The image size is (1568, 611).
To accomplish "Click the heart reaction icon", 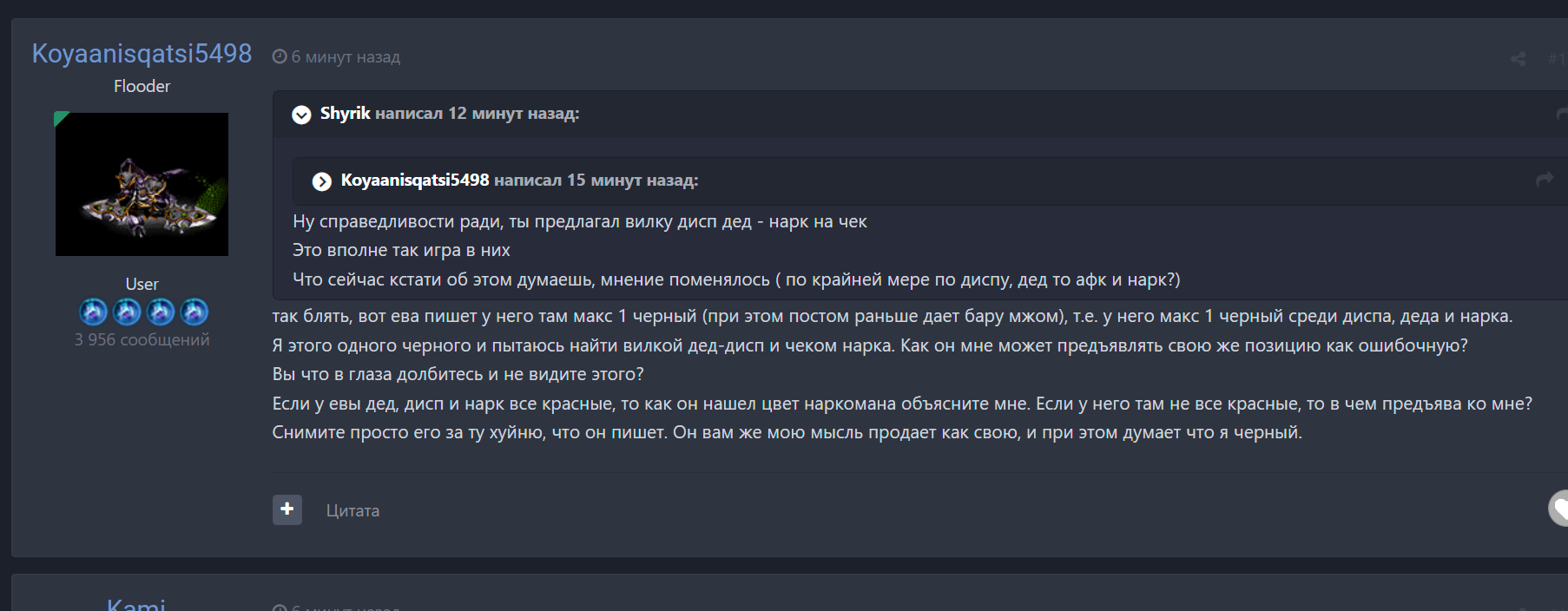I will (1558, 509).
